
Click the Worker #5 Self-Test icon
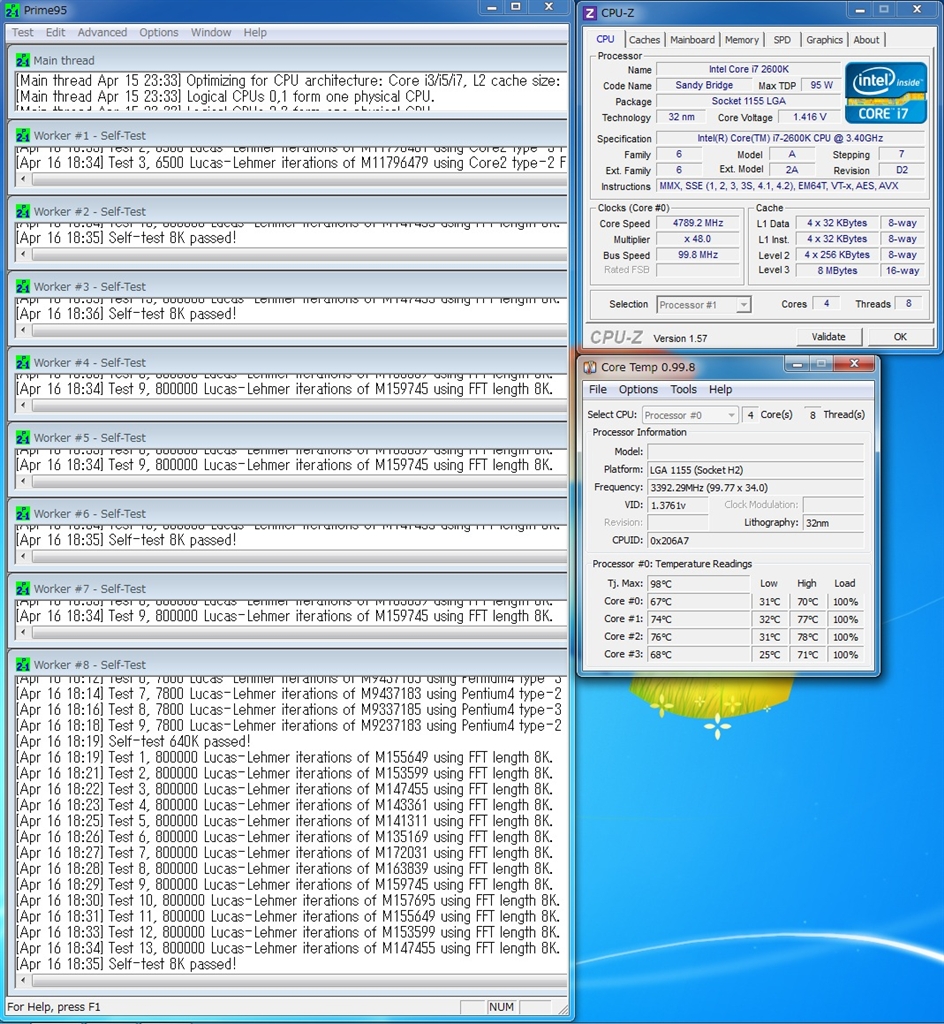(23, 438)
